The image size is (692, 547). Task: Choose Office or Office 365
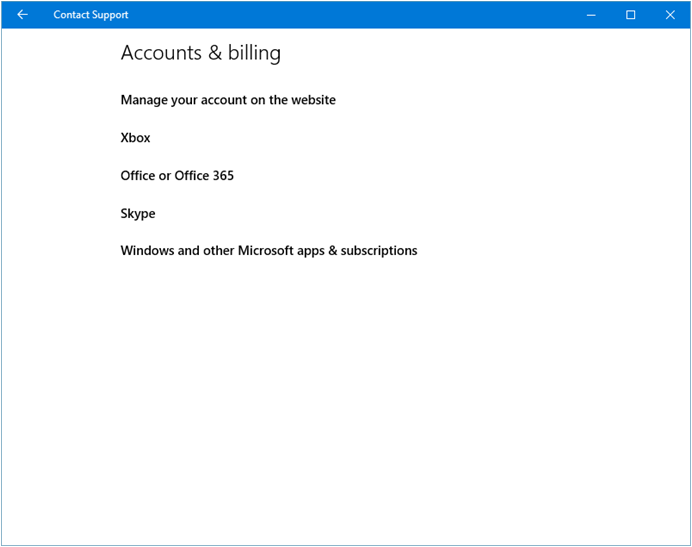(x=177, y=176)
